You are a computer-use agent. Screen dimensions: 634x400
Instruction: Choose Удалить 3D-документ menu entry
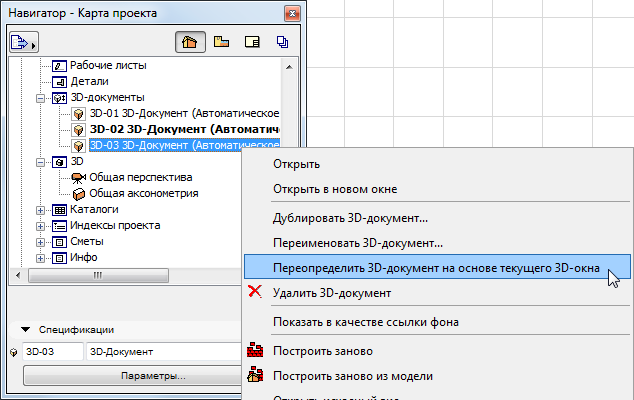(x=437, y=293)
